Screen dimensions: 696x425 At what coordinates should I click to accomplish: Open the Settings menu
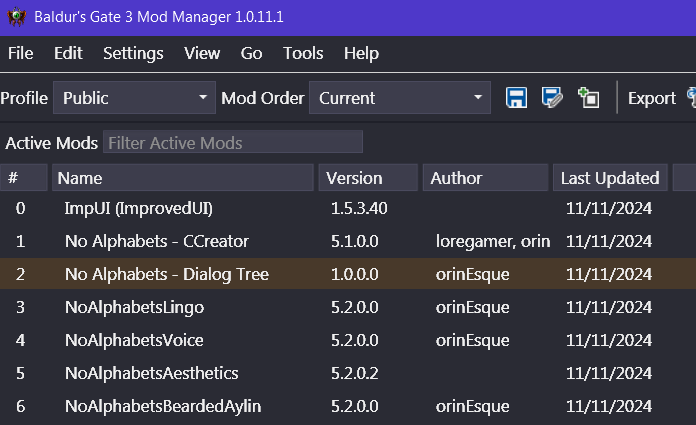(133, 54)
